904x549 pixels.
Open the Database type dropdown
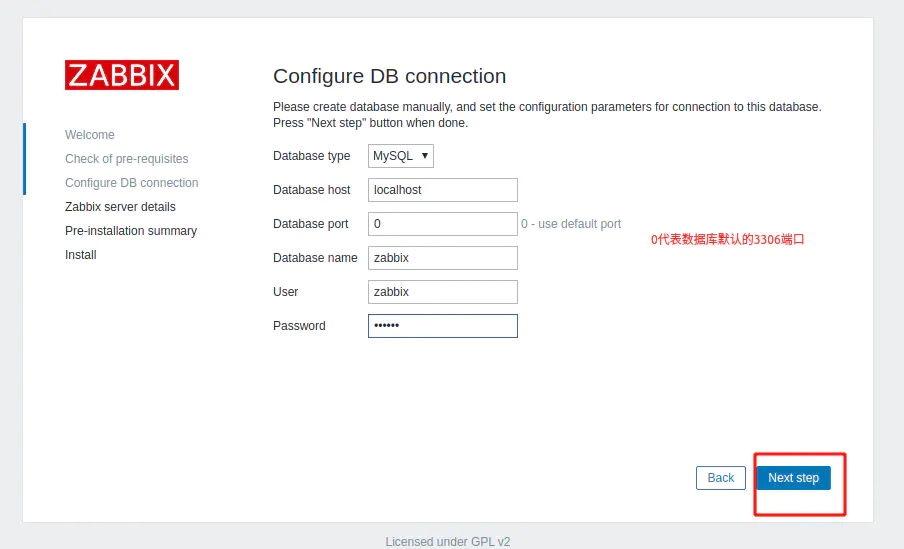coord(401,156)
